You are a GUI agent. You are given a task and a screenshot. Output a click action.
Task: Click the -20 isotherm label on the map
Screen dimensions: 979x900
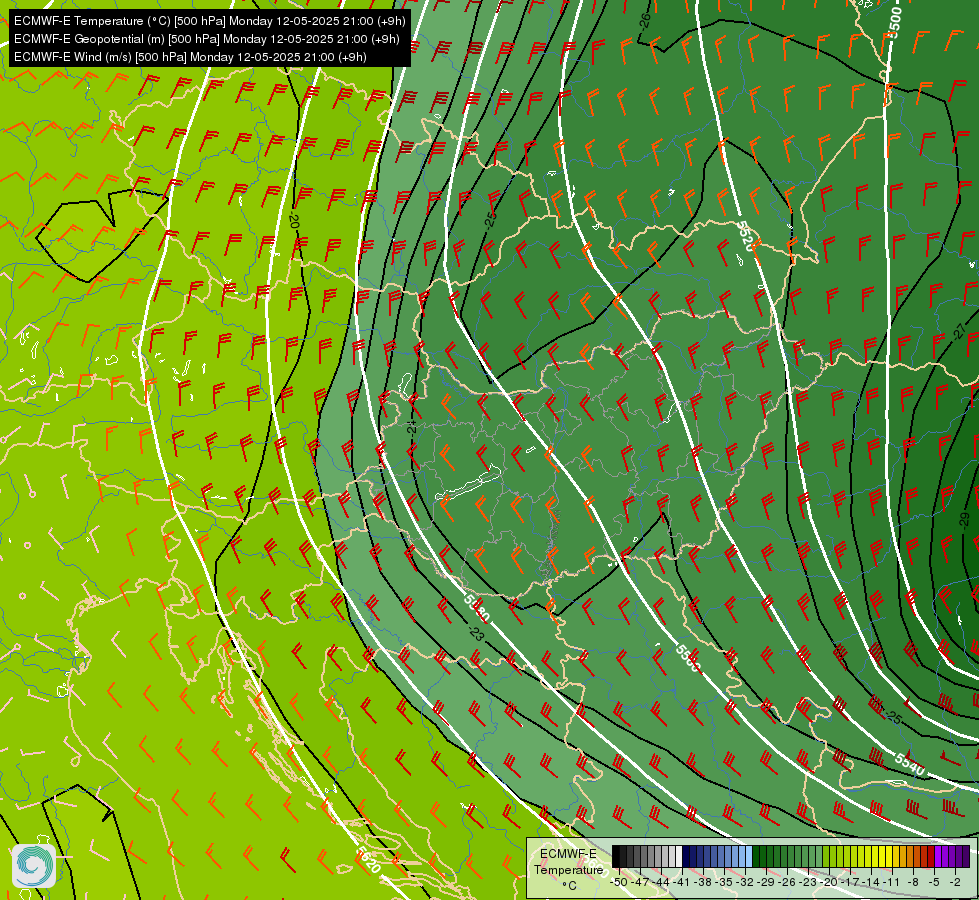coord(294,220)
